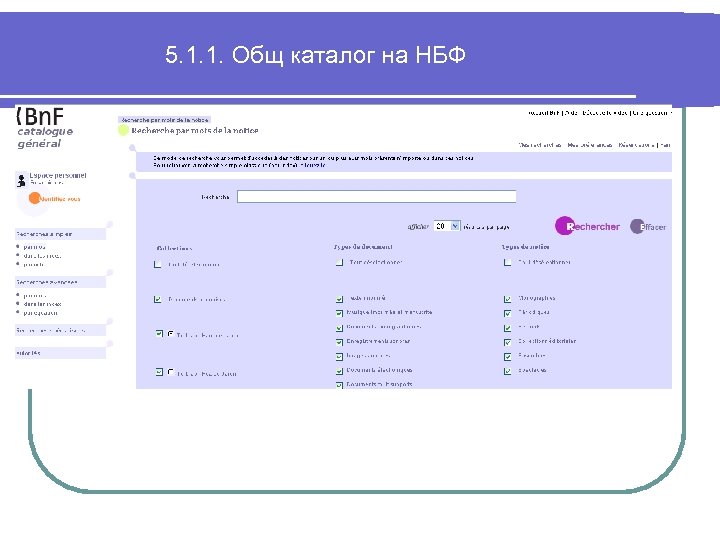Select the Tolbiac Rez-de-jardin radio button
Viewport: 720px width, 540px height.
(171, 372)
